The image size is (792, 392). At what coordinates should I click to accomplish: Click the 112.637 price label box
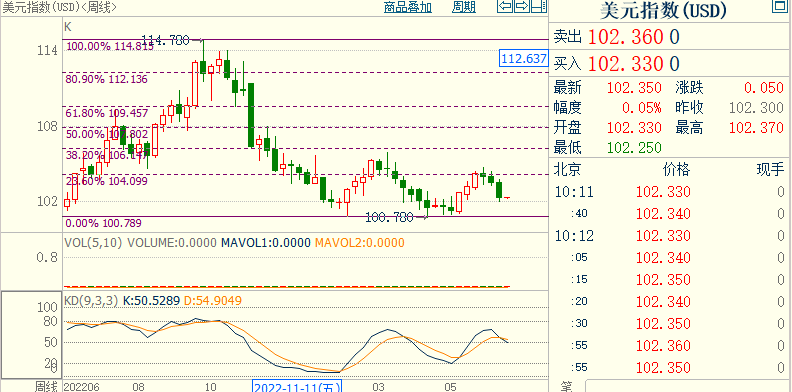click(524, 59)
